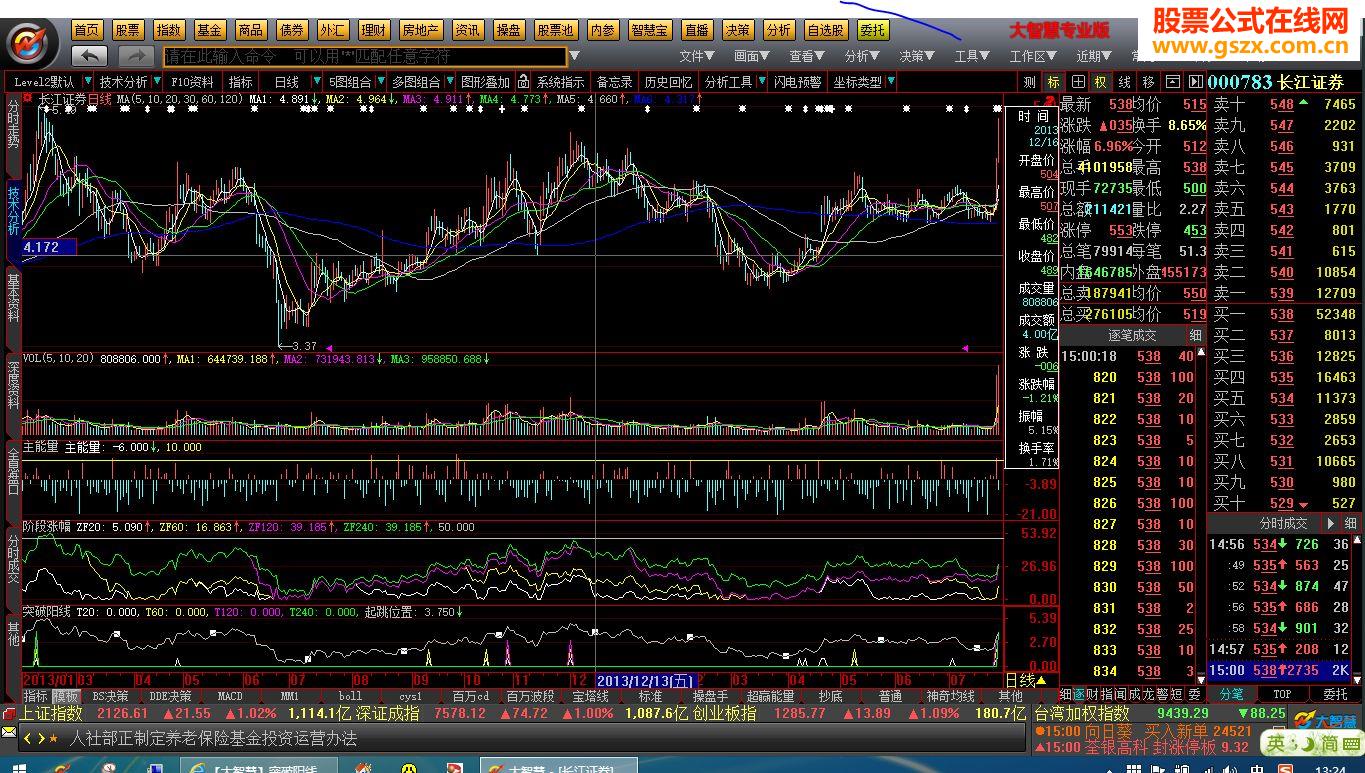This screenshot has height=773, width=1365.
Task: Switch to the boll indicator tab
Action: pyautogui.click(x=350, y=695)
